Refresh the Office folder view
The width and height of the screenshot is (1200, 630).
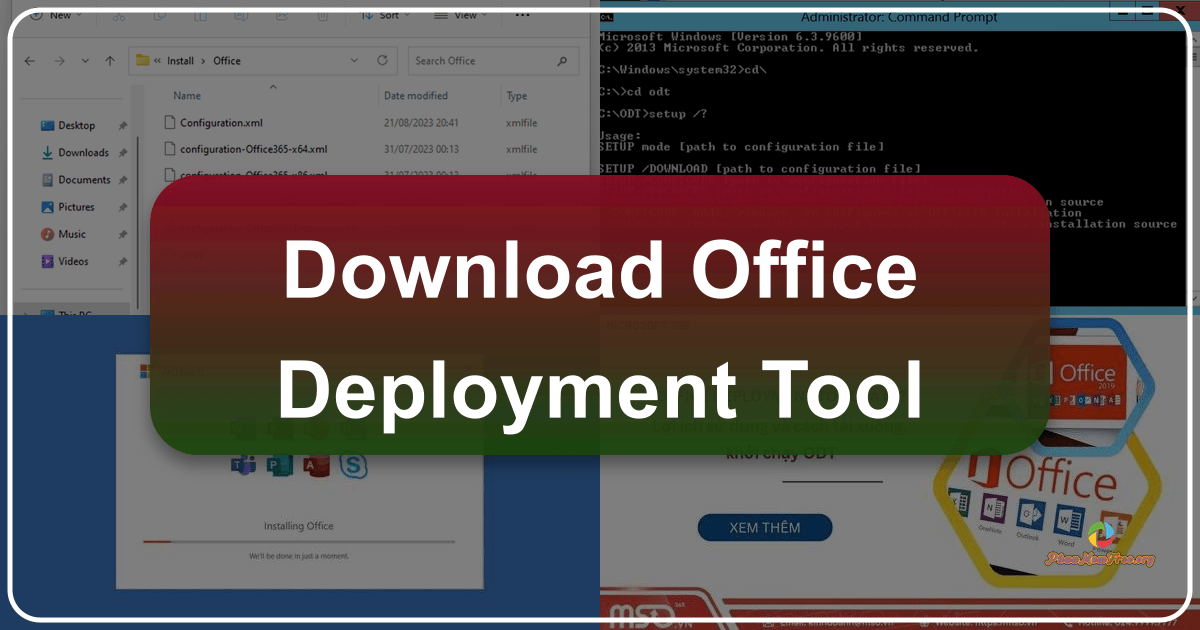[383, 60]
